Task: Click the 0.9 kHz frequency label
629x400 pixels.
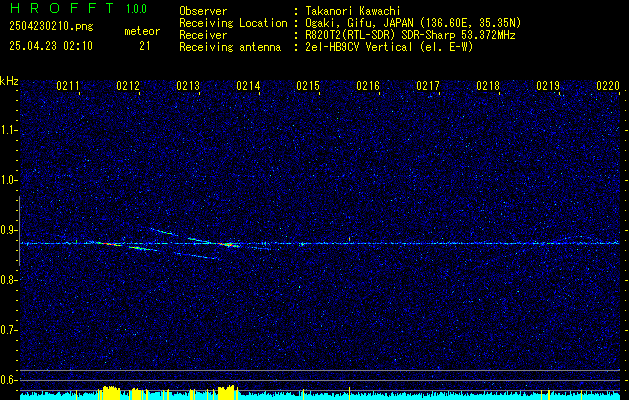Action: tap(8, 230)
